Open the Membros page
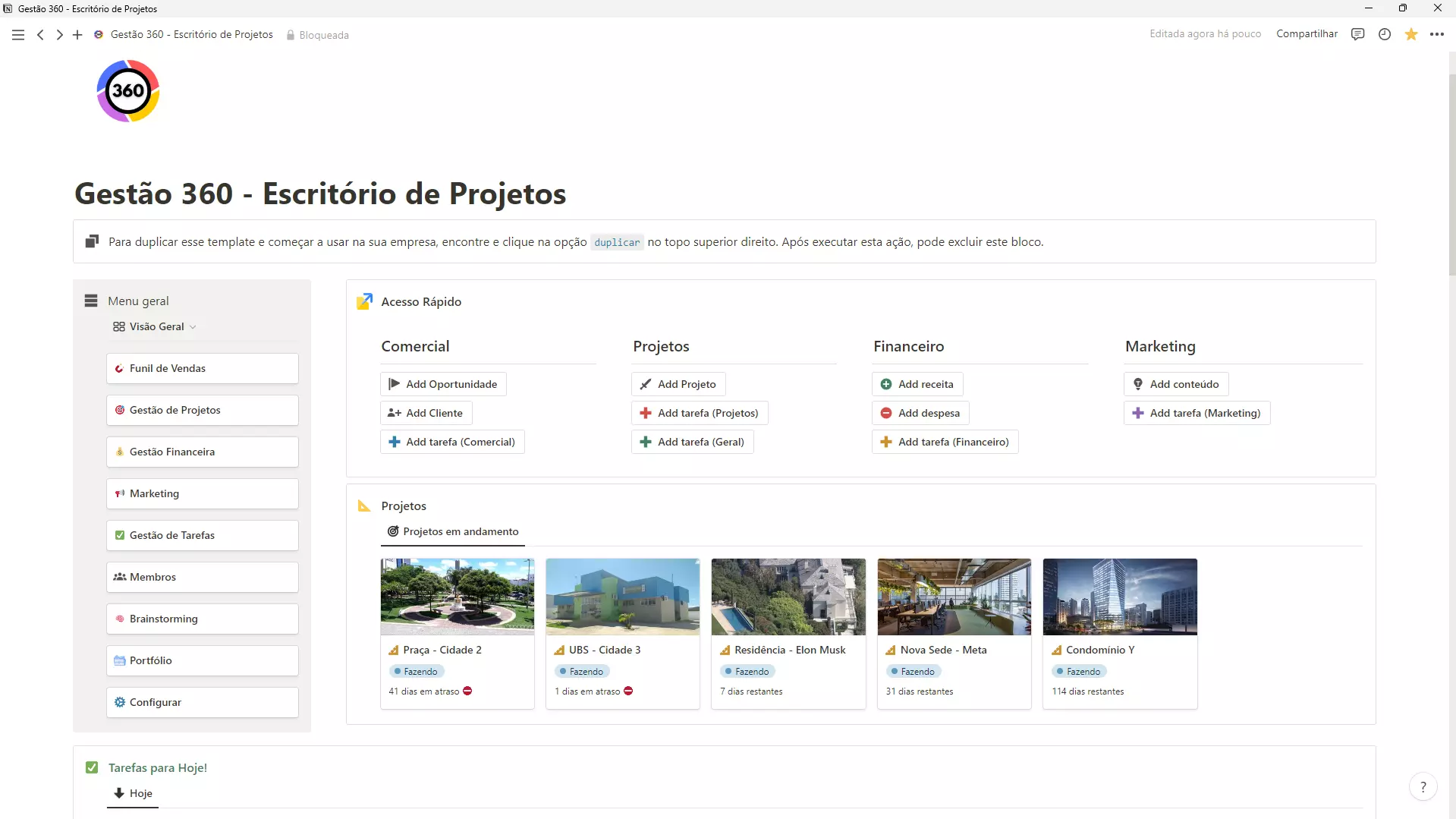1456x819 pixels. pyautogui.click(x=203, y=577)
